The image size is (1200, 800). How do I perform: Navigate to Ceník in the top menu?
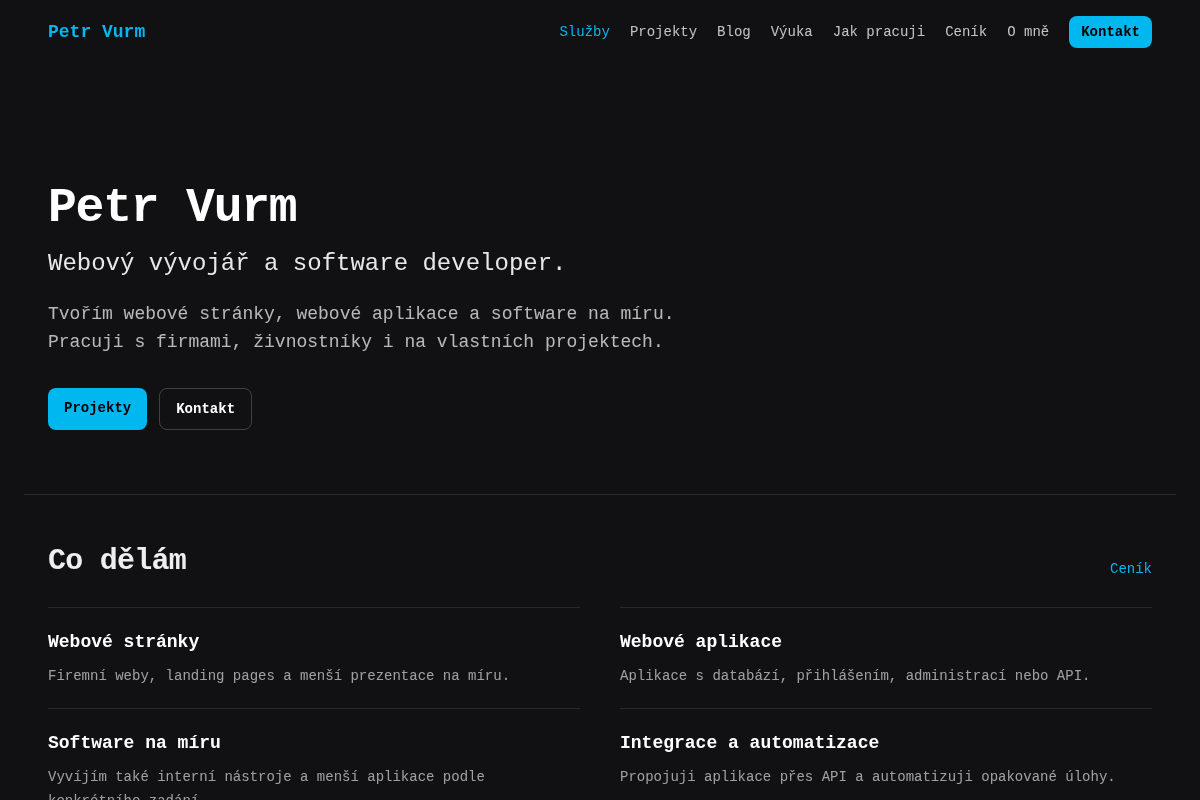966,32
